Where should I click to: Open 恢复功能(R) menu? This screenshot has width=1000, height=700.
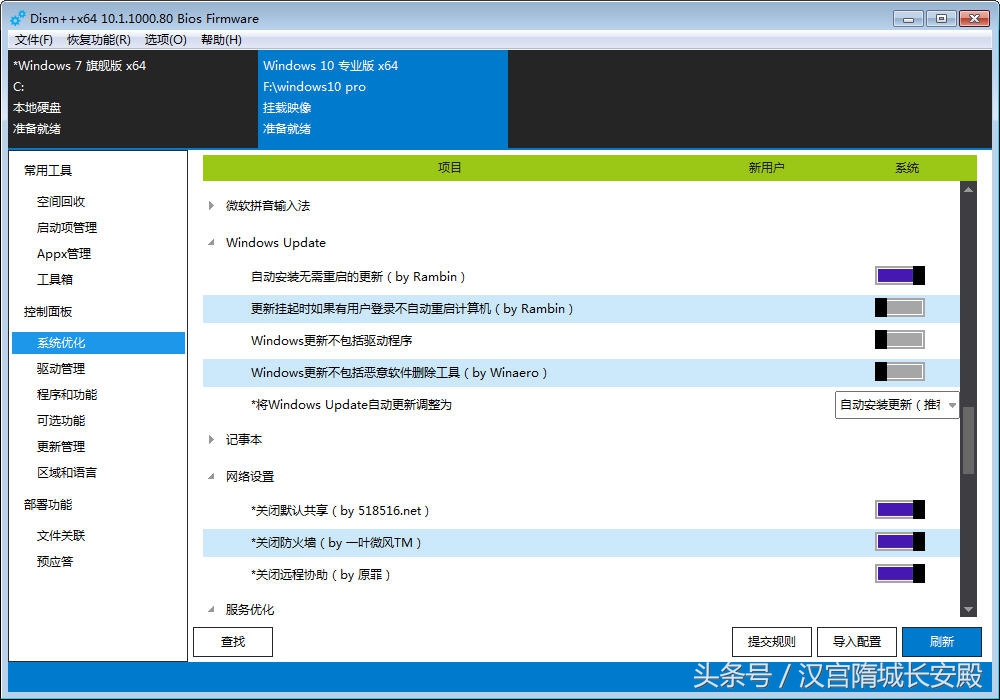[x=99, y=40]
